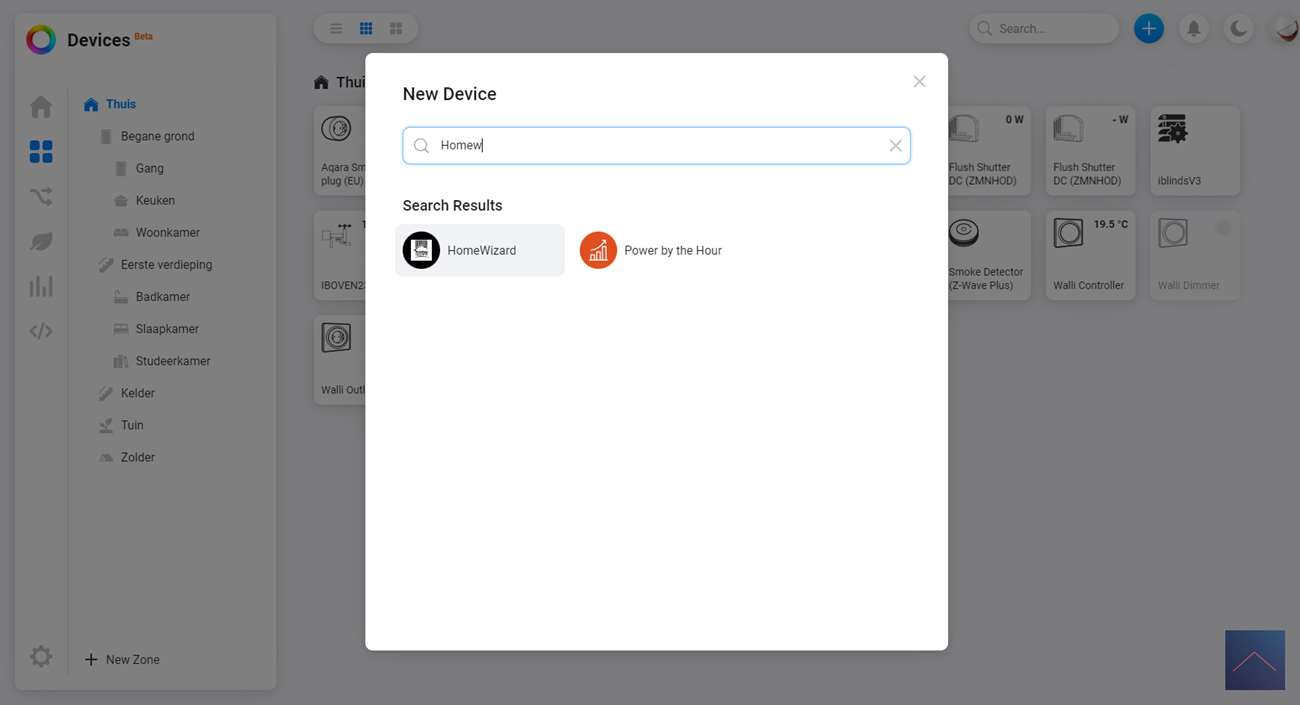Switch to list view layout
1300x705 pixels.
click(336, 29)
